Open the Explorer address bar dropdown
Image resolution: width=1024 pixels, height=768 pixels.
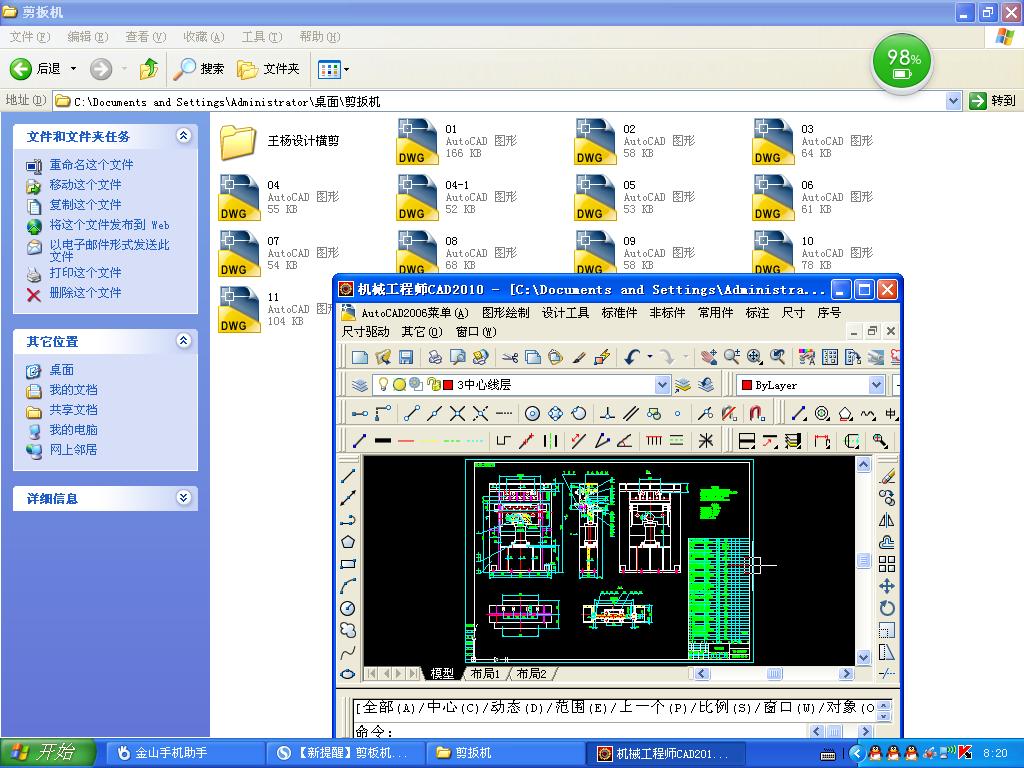click(x=953, y=101)
